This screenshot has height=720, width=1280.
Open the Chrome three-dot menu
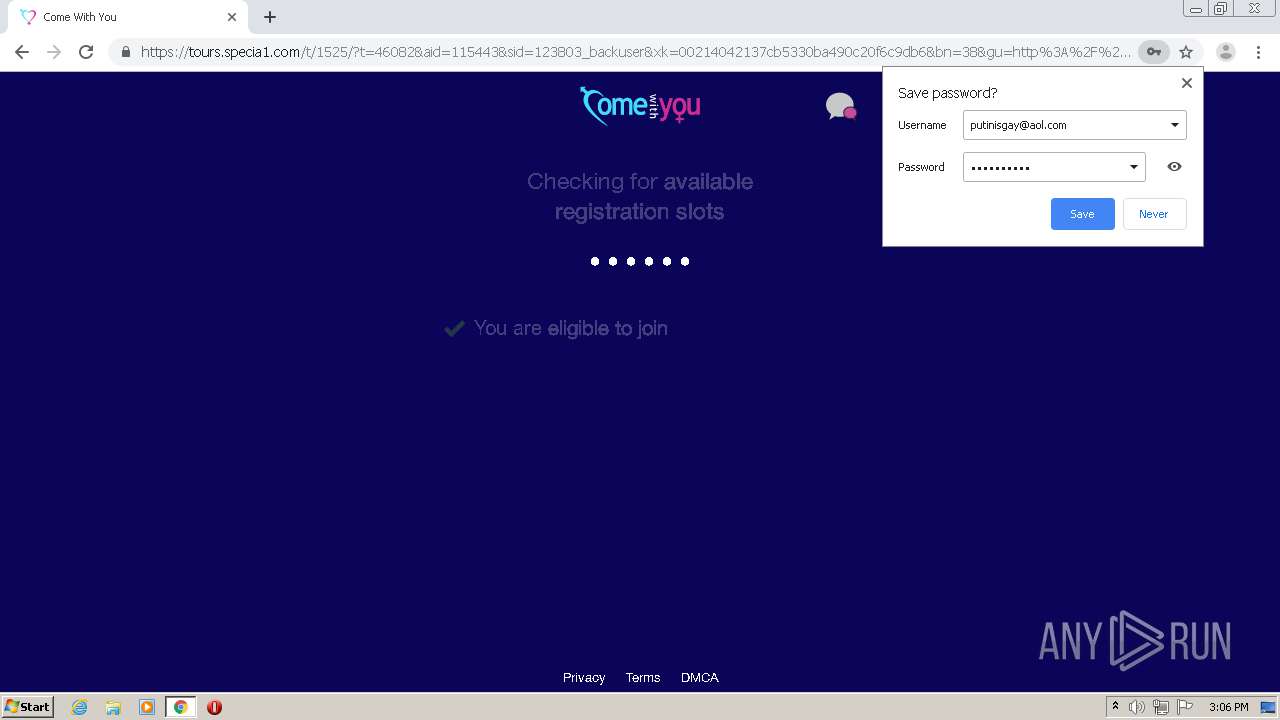(1258, 52)
